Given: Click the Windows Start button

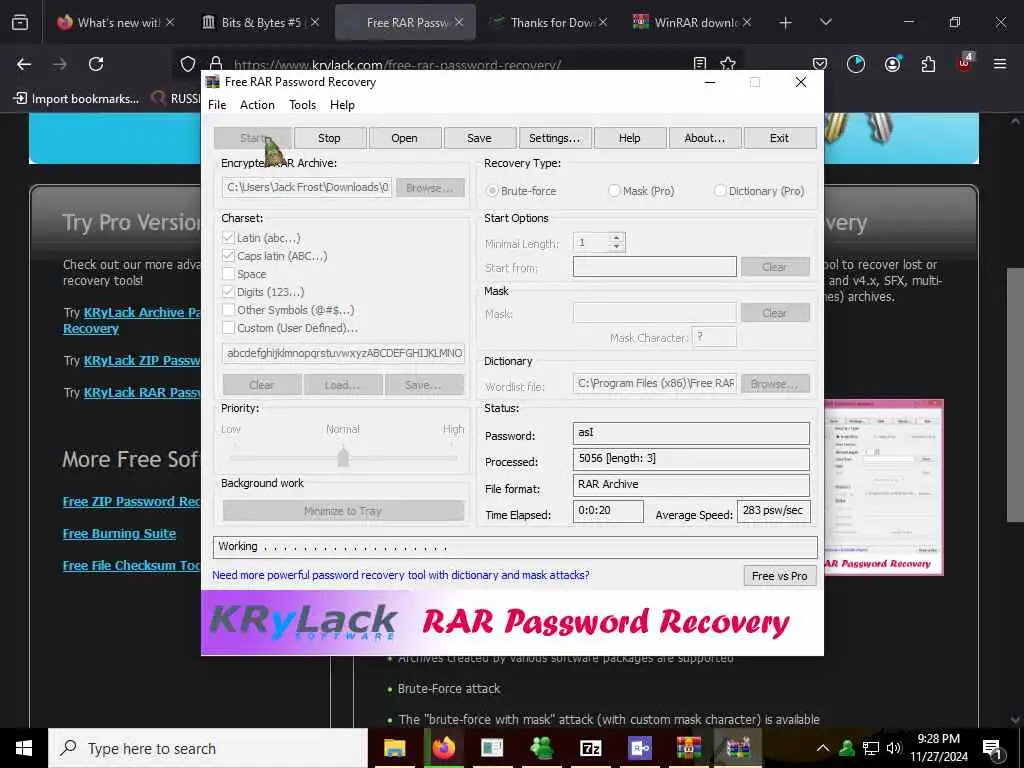Looking at the screenshot, I should pyautogui.click(x=24, y=748).
